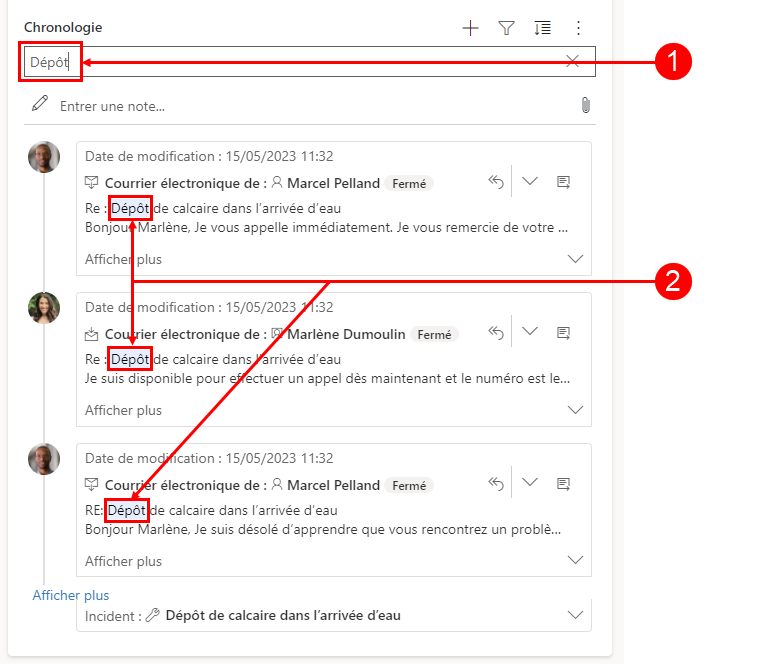Image resolution: width=769 pixels, height=664 pixels.
Task: Open record icon on RE: Dépôt email
Action: pyautogui.click(x=564, y=484)
